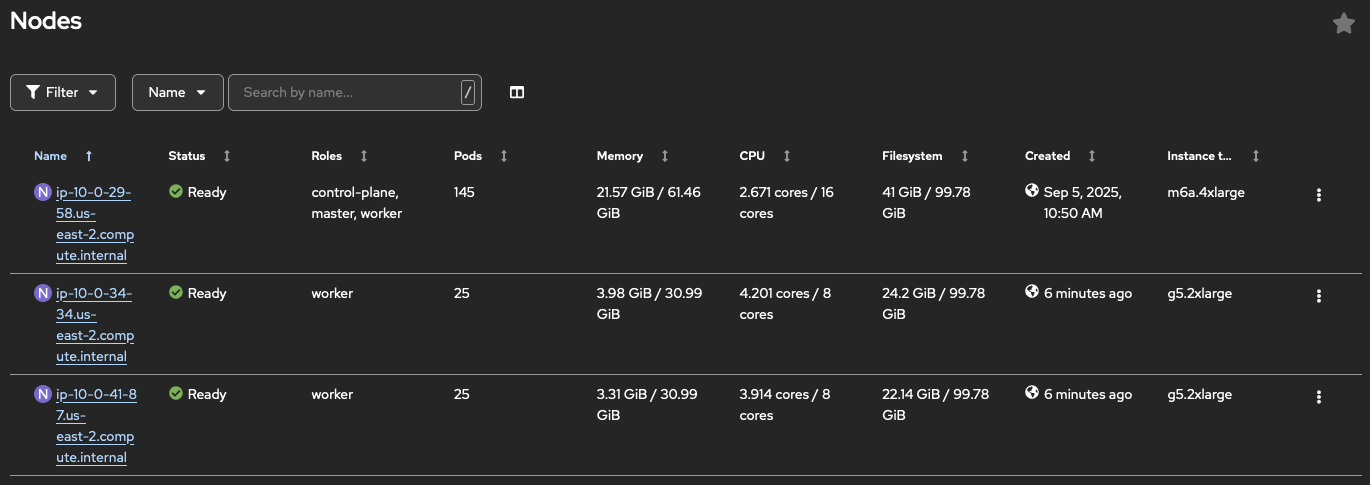Sort table by Roles column header
The image size is (1370, 485).
pos(327,156)
